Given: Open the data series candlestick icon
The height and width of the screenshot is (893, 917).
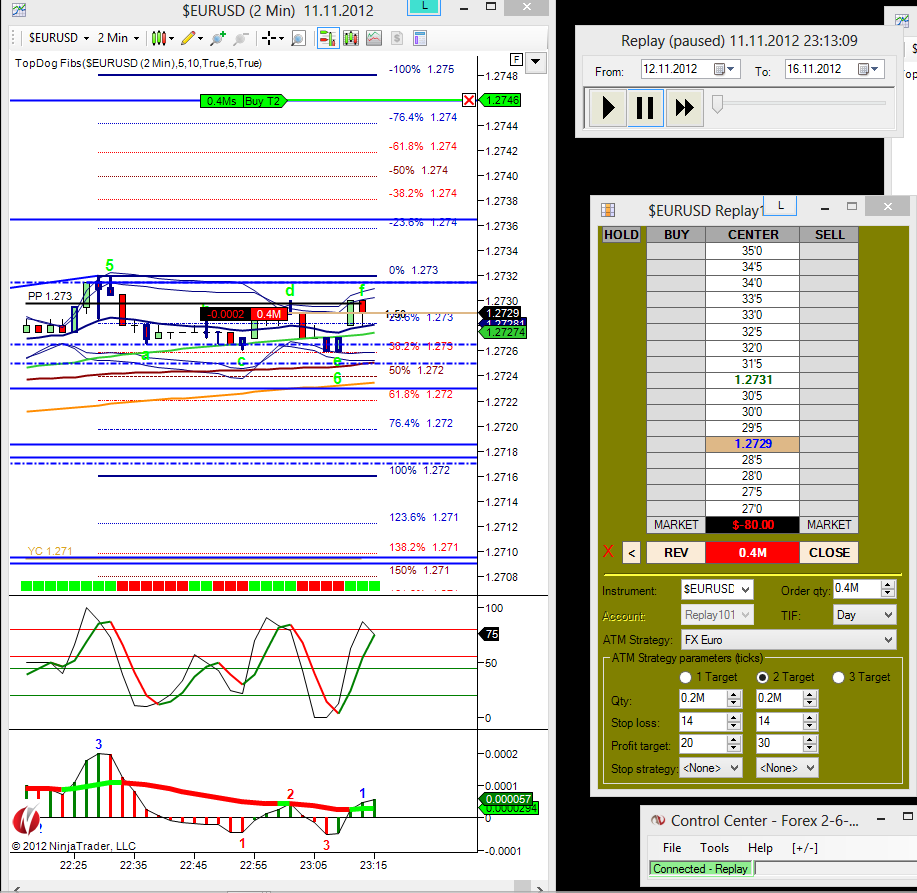Looking at the screenshot, I should tap(351, 39).
